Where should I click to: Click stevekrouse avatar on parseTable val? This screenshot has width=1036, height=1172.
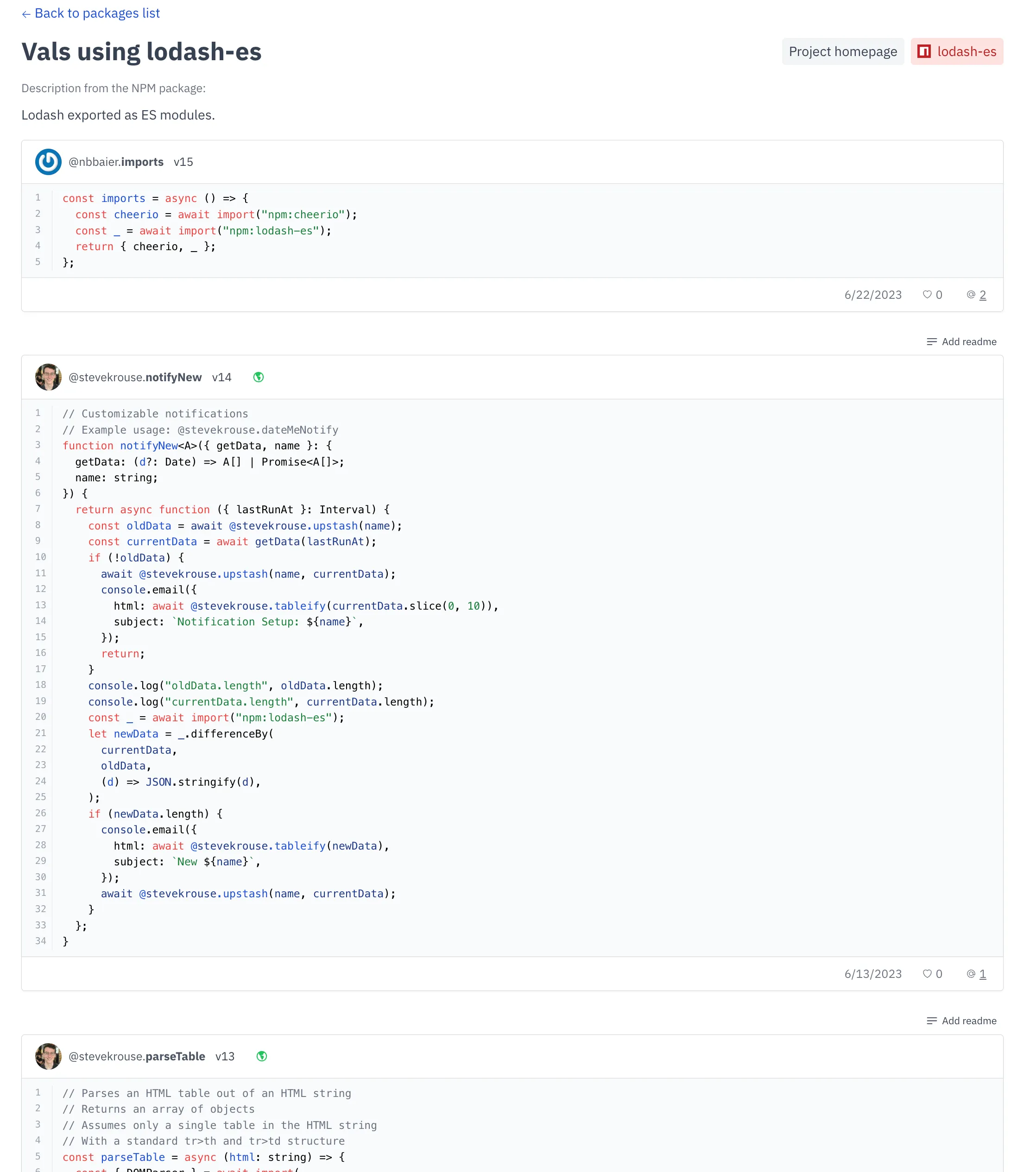tap(48, 1056)
